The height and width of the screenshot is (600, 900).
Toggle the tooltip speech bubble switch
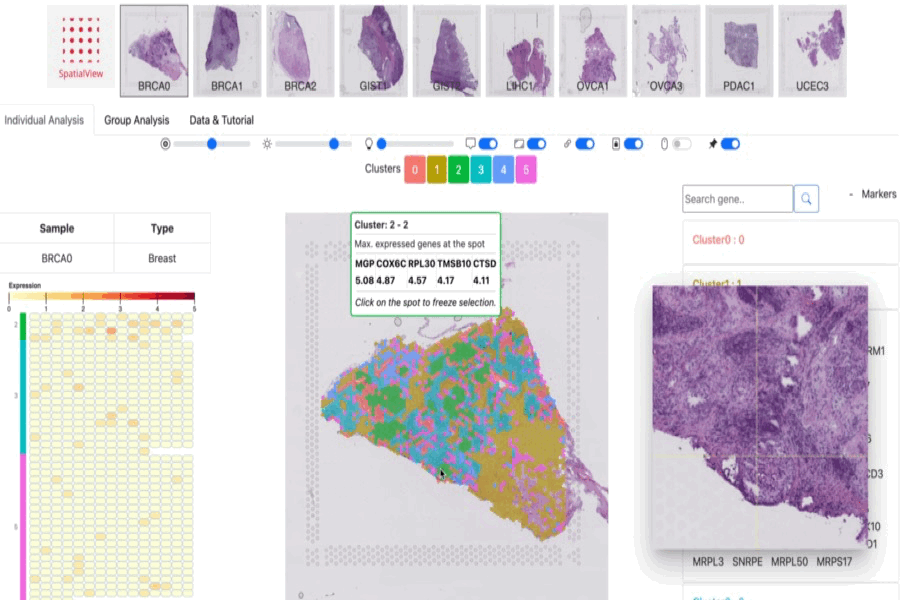pos(488,144)
